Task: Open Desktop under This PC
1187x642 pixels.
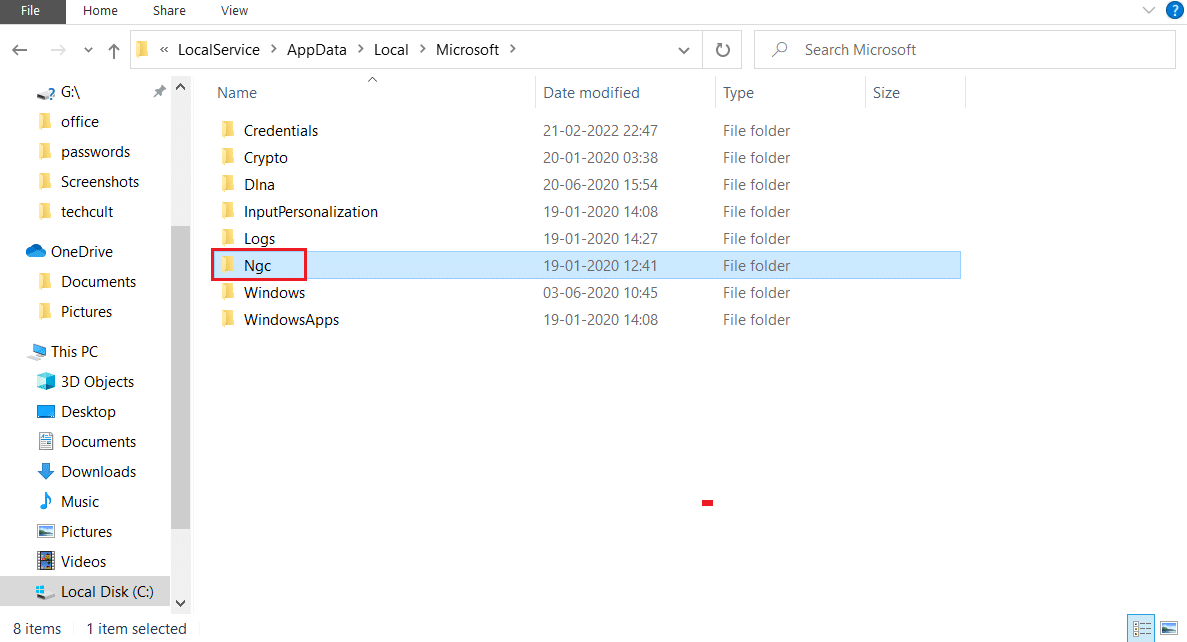Action: 89,412
